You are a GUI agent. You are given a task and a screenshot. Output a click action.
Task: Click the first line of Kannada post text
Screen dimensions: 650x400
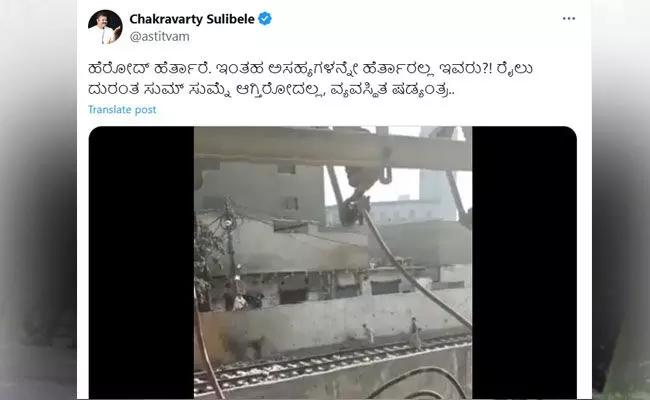310,69
